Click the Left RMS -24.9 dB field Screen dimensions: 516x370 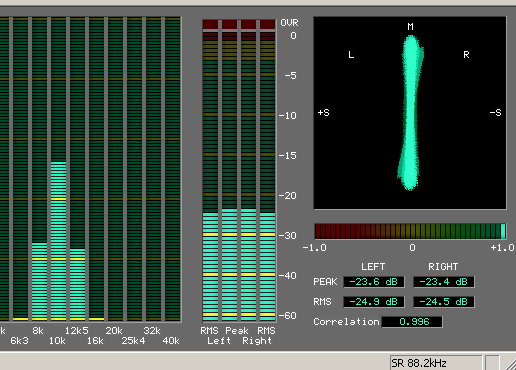pos(374,302)
